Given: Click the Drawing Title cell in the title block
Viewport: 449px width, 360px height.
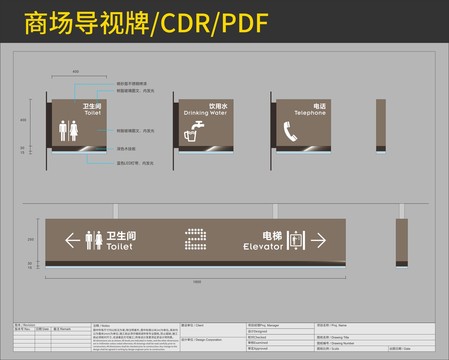Looking at the screenshot, I should point(375,337).
